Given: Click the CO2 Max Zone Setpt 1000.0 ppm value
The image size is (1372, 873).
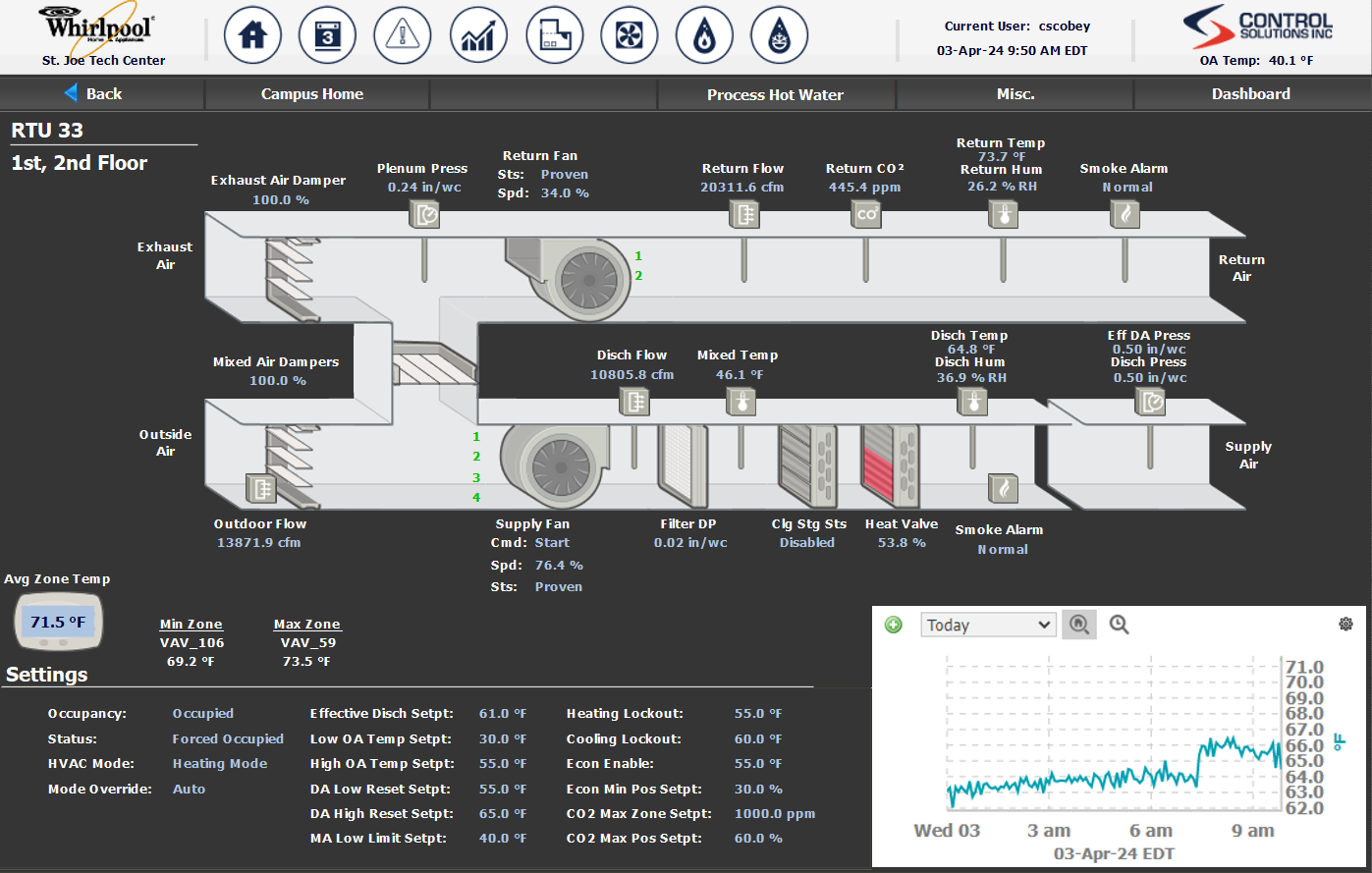Looking at the screenshot, I should (775, 813).
